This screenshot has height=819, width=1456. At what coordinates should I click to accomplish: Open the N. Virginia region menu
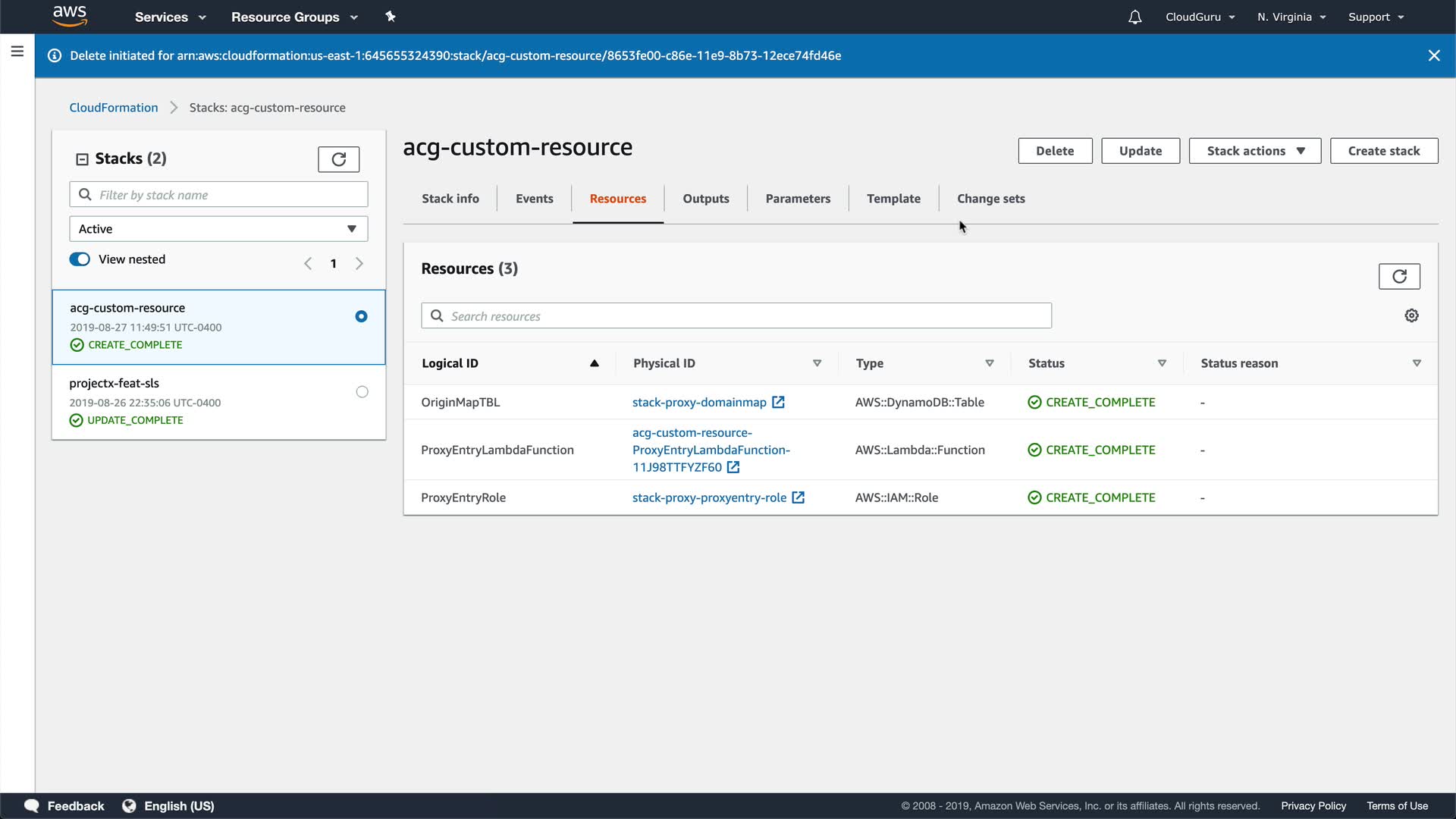click(1291, 17)
